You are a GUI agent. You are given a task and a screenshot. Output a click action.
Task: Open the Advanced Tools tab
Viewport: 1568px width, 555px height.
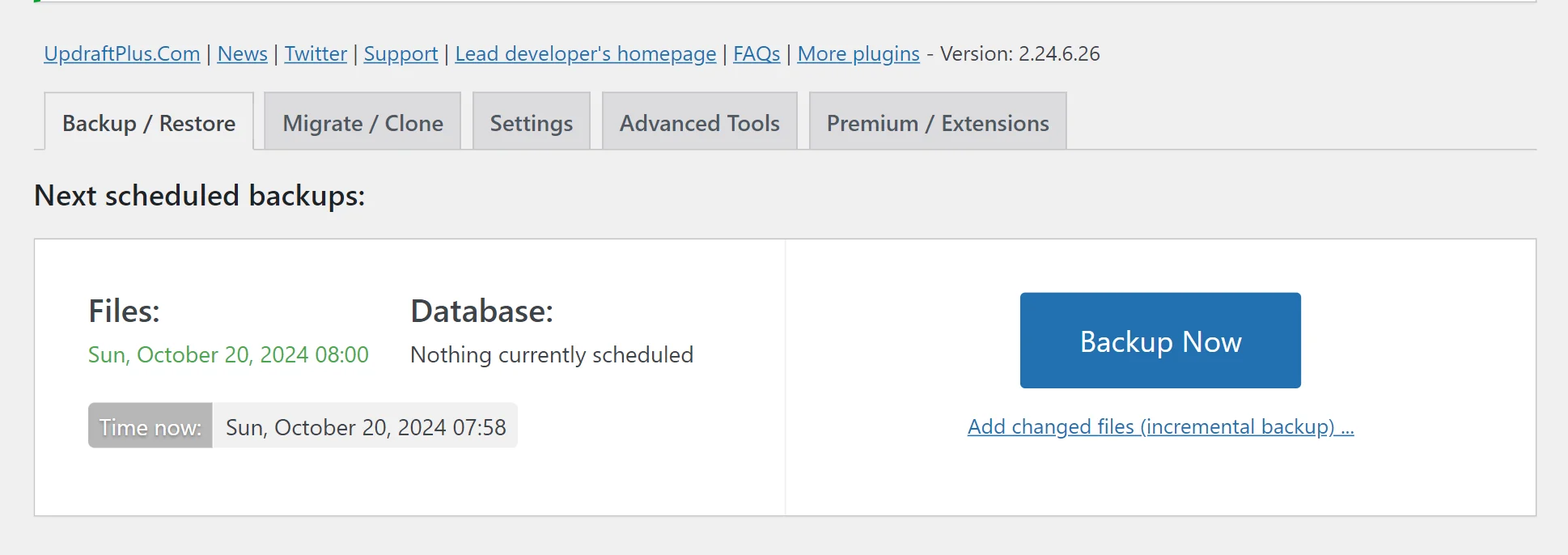[700, 122]
